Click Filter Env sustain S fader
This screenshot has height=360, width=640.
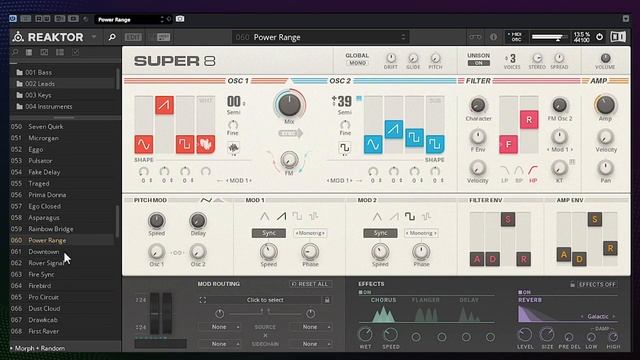[x=508, y=220]
